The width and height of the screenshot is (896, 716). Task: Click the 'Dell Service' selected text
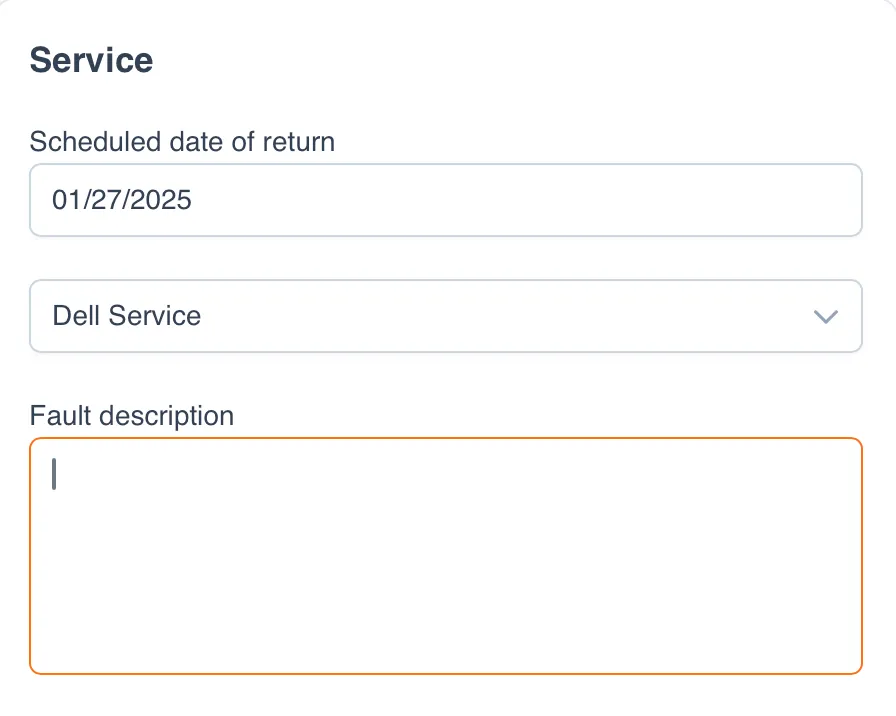pos(127,316)
